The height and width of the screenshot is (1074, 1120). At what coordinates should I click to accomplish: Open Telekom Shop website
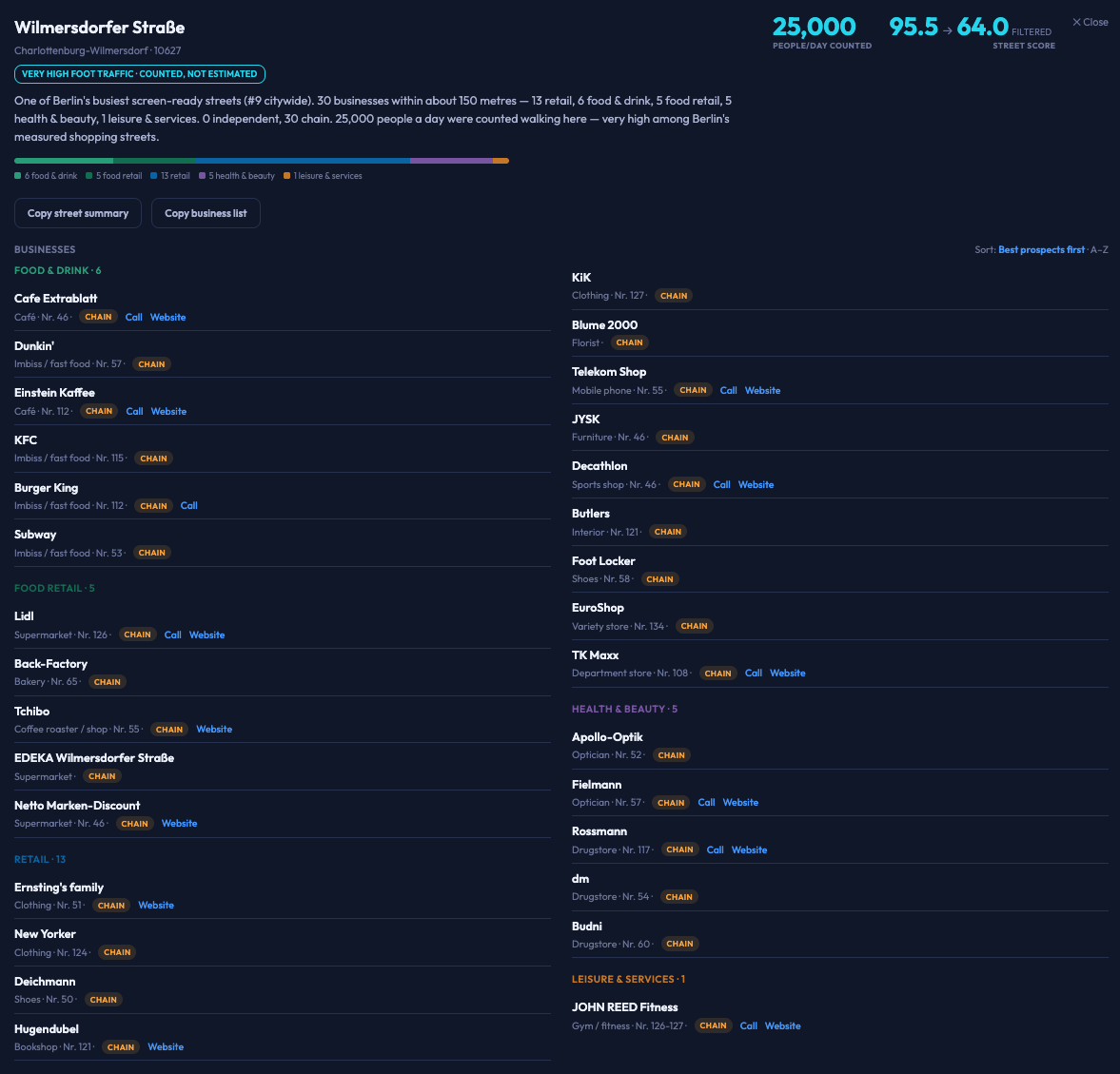[x=763, y=391]
